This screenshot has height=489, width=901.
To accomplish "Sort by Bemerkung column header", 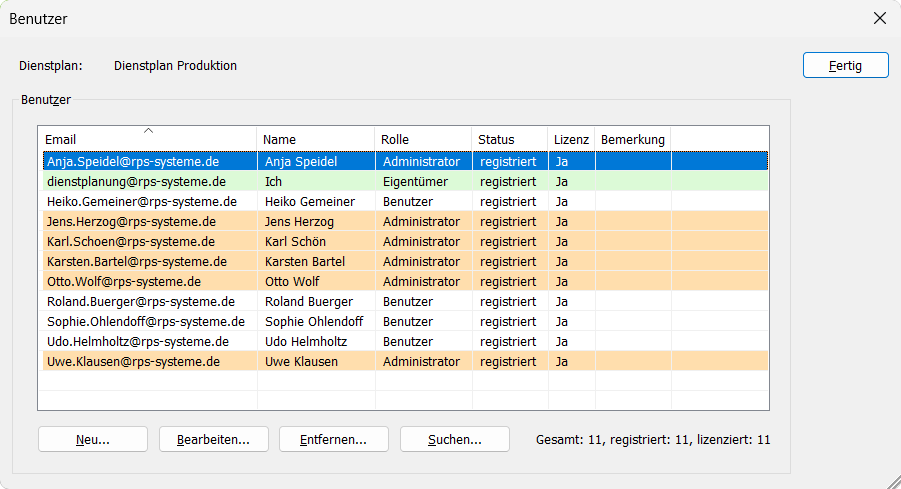I will click(x=633, y=140).
